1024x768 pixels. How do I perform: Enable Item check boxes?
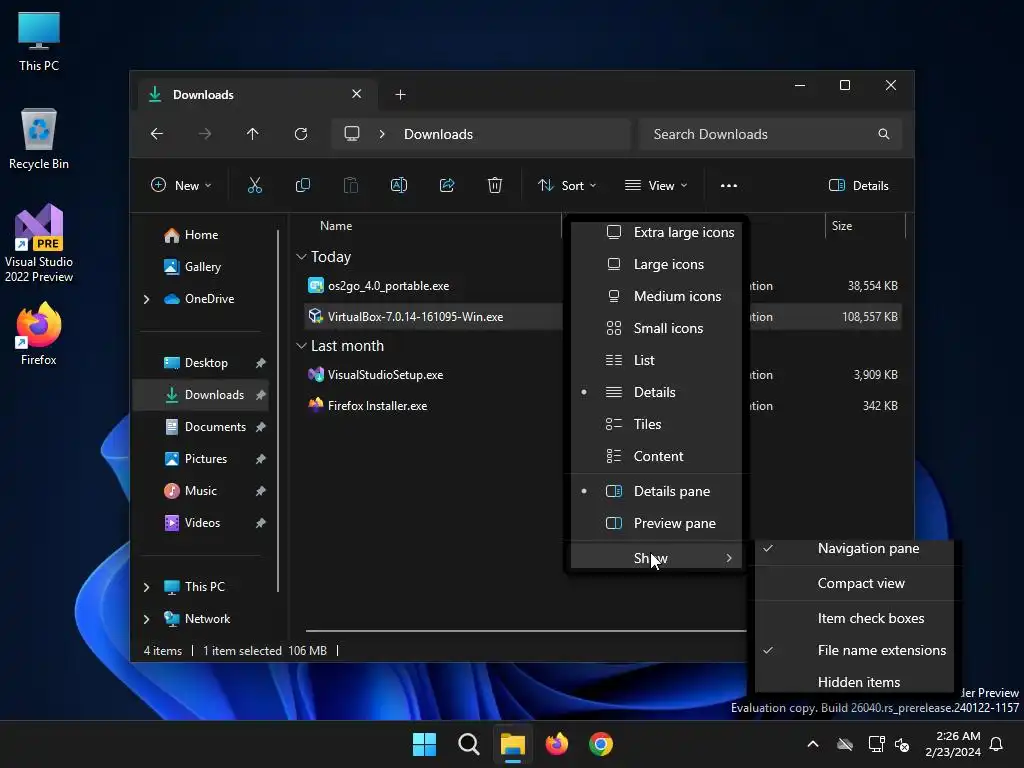coord(854,618)
